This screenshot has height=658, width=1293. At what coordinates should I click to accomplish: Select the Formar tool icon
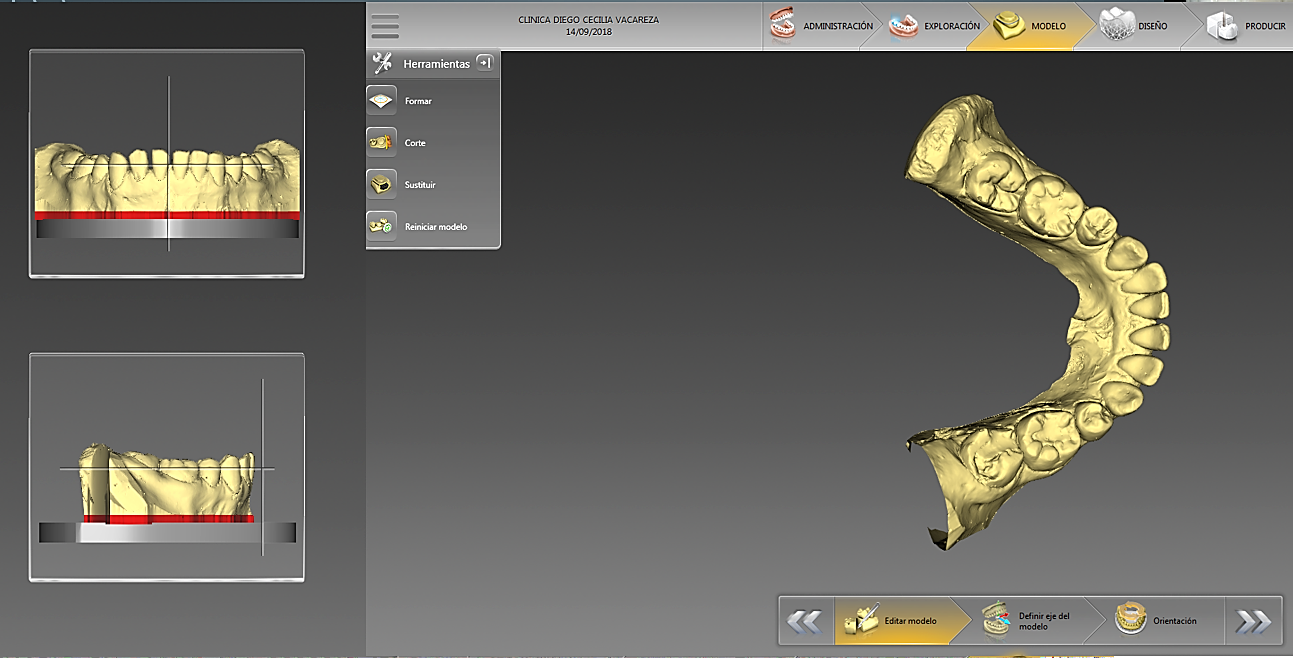click(381, 101)
